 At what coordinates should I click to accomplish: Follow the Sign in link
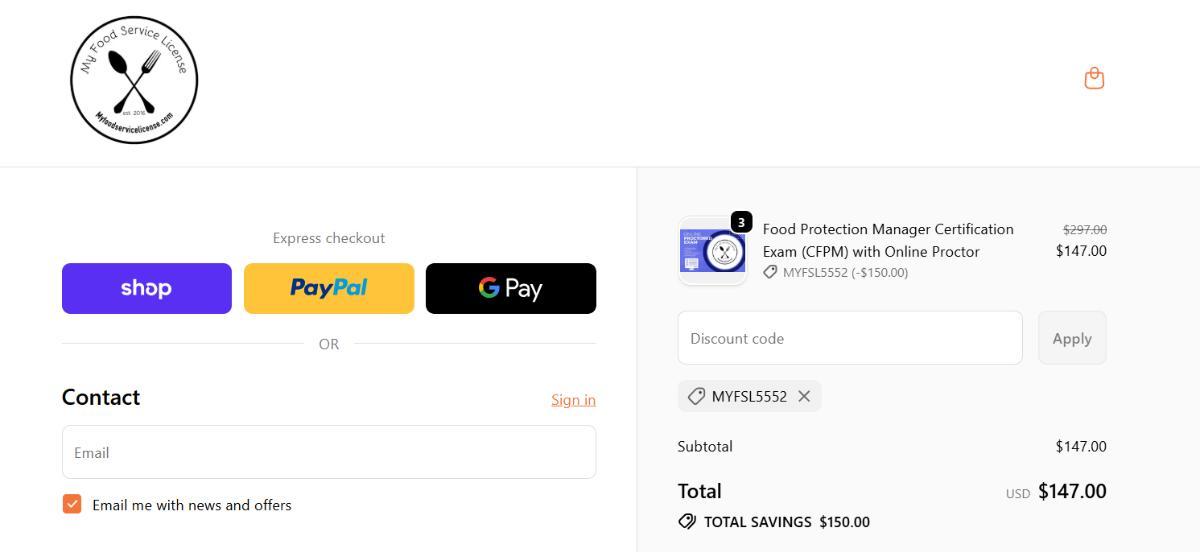(x=573, y=400)
